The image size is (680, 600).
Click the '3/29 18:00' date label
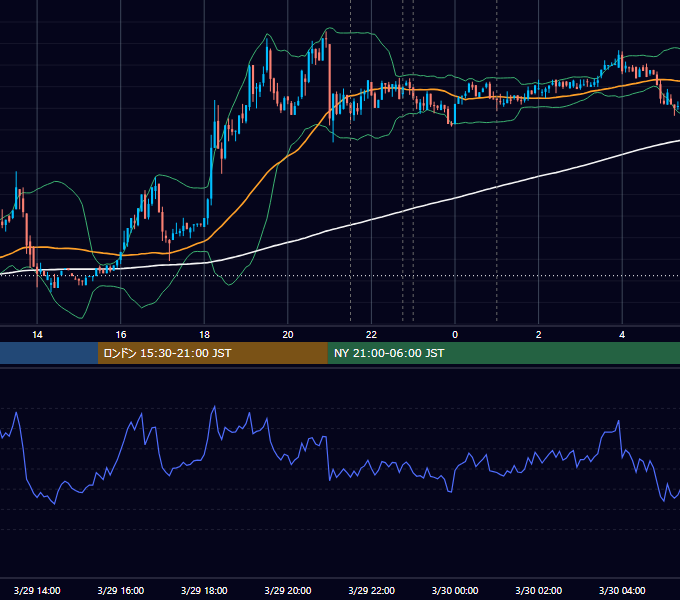coord(204,590)
